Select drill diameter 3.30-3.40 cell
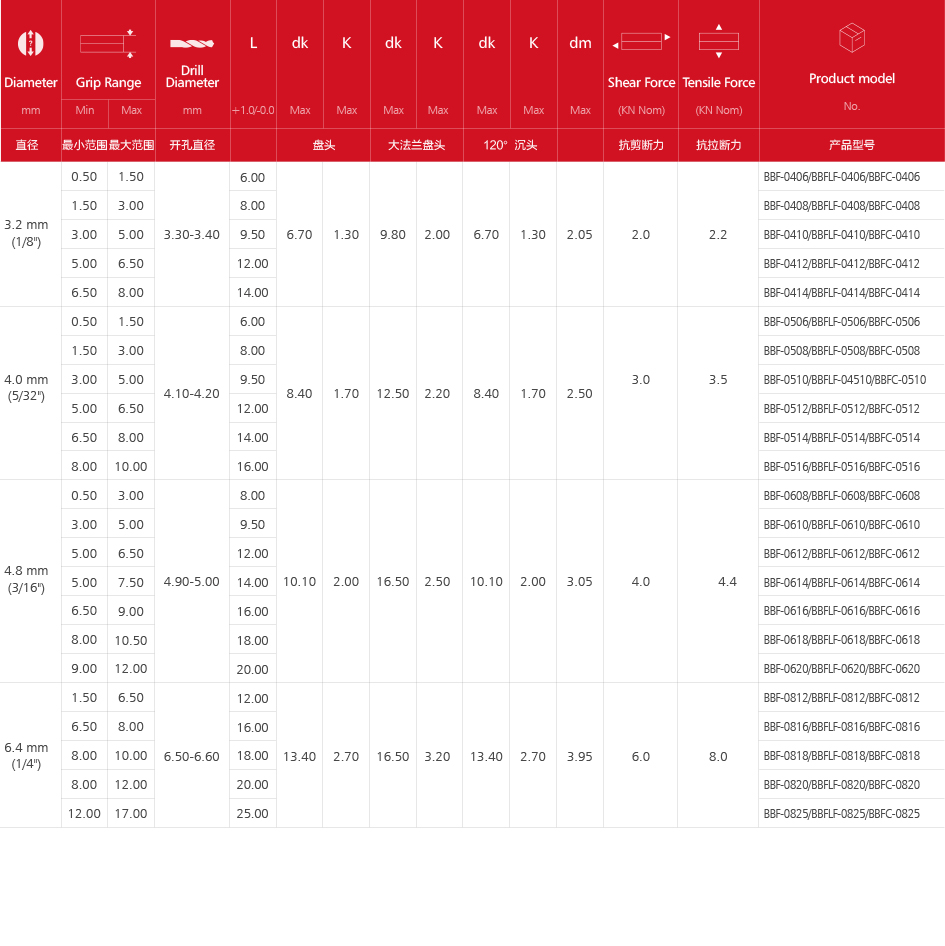This screenshot has width=945, height=946. [x=192, y=235]
